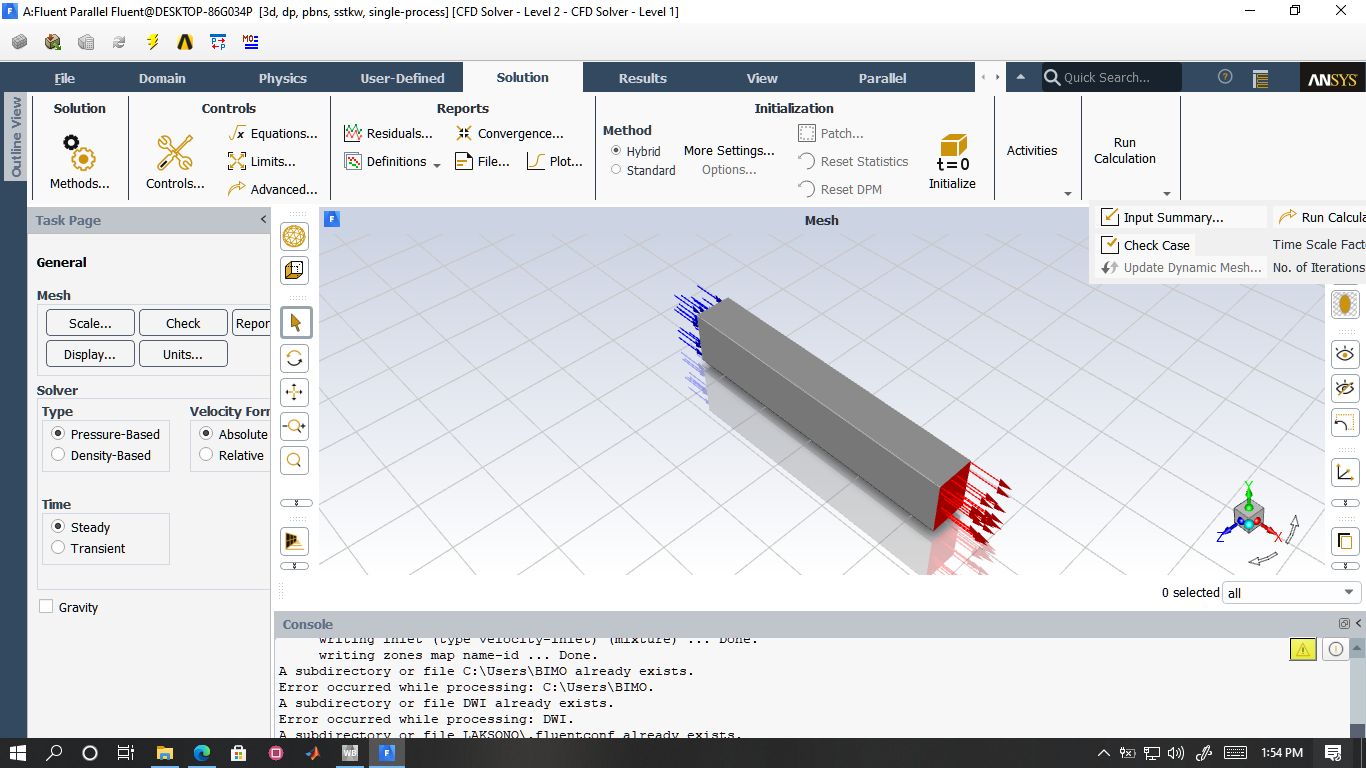Open Residuals... report settings
Screen dimensions: 1366x768
(389, 133)
